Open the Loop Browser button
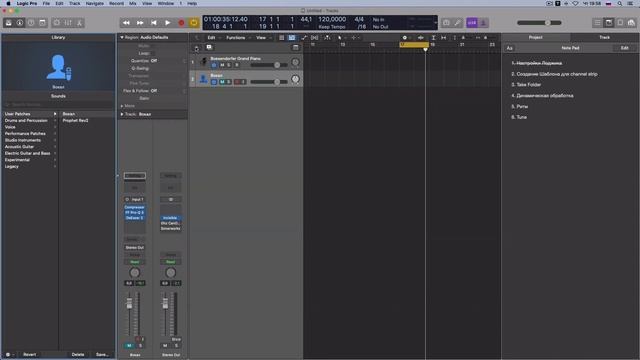Image resolution: width=640 pixels, height=360 pixels. 620,23
